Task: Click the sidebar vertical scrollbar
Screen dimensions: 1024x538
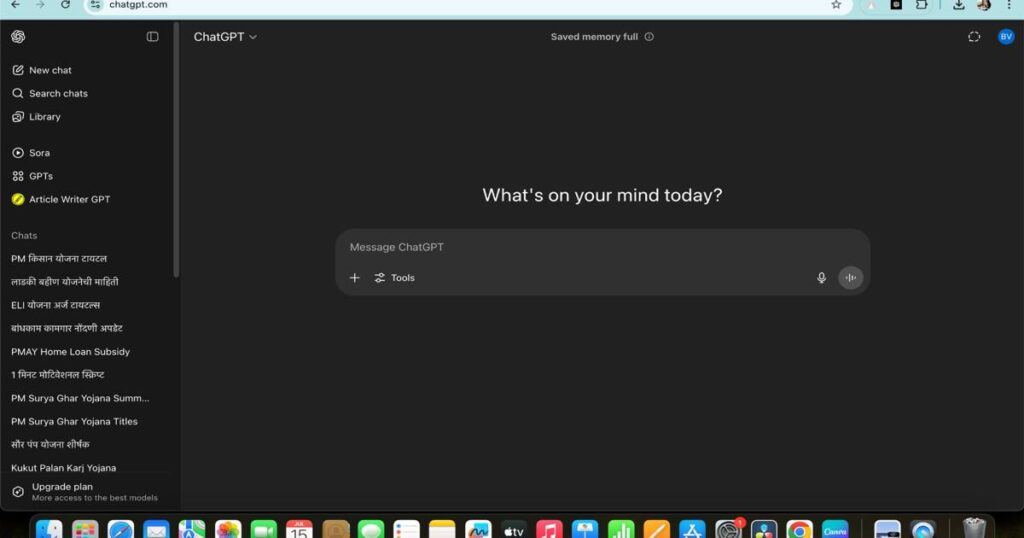Action: 176,150
